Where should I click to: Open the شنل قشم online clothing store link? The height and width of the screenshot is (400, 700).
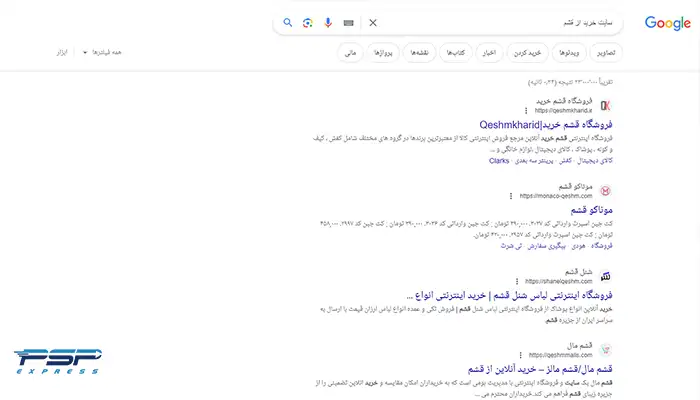pos(509,295)
